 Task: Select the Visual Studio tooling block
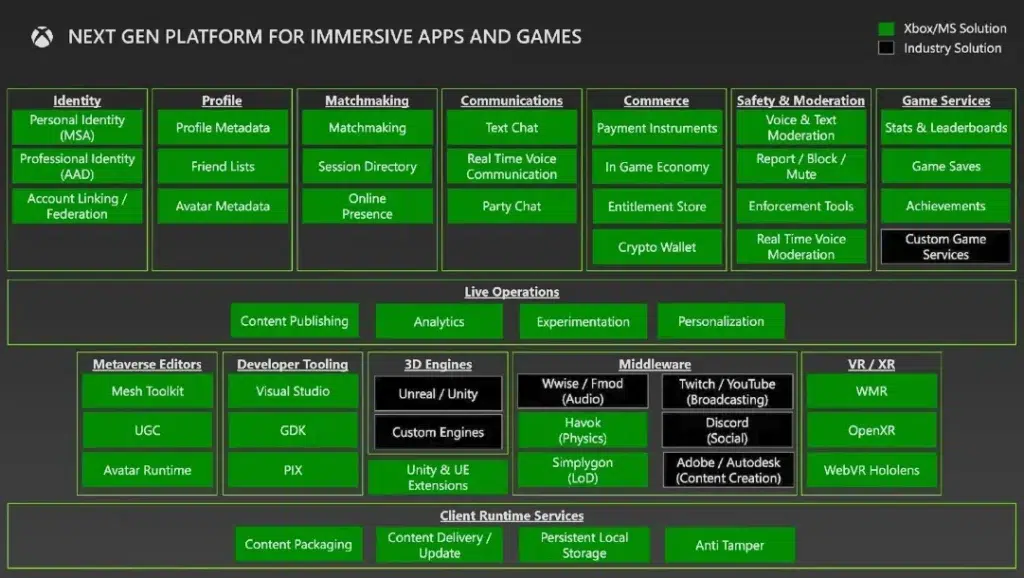tap(293, 391)
